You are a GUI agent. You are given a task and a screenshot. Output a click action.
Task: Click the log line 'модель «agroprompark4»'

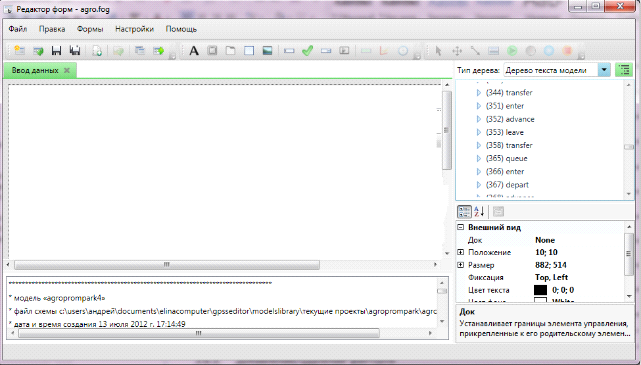click(x=57, y=298)
